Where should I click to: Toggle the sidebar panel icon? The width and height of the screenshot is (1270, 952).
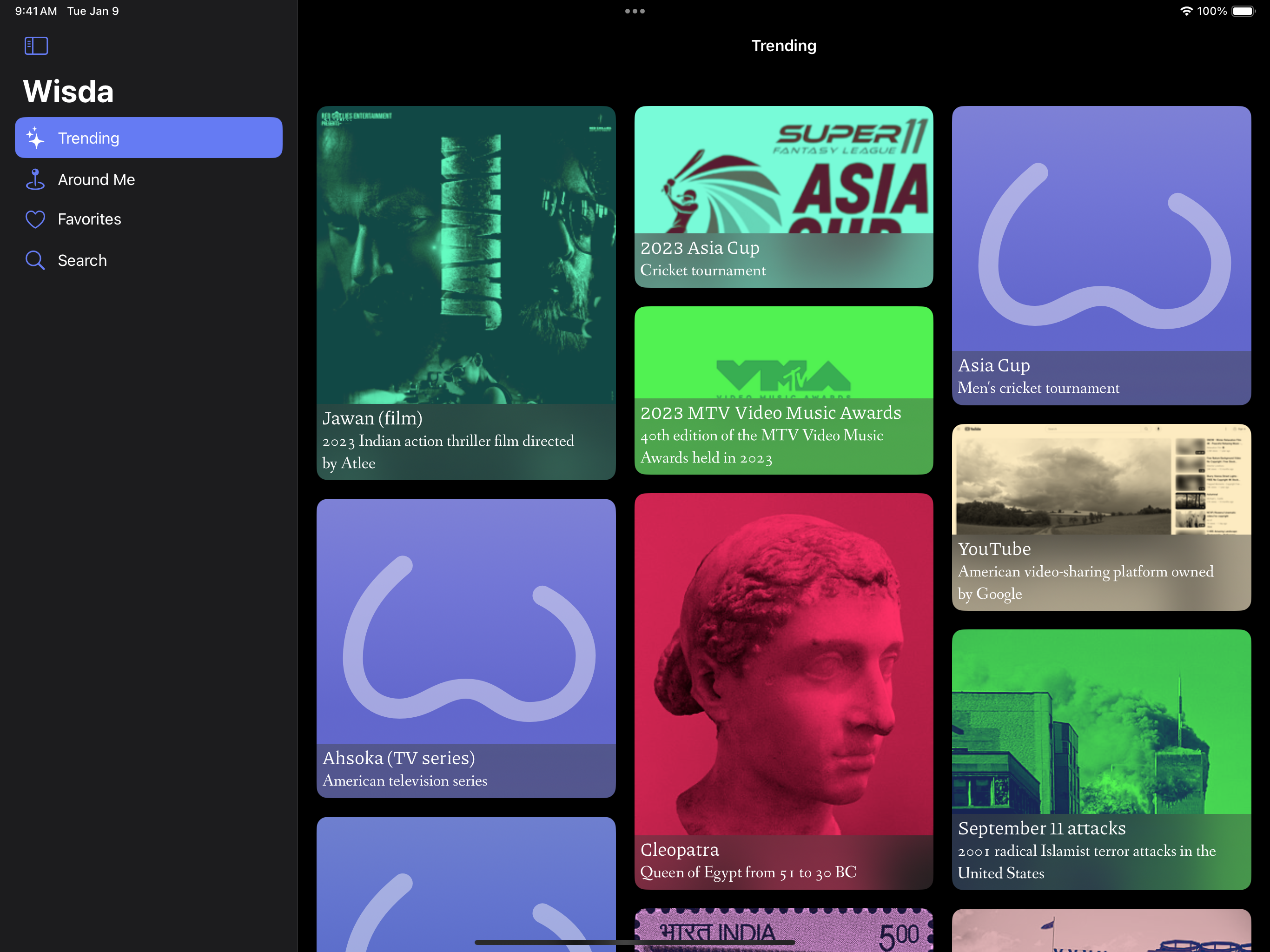[x=36, y=46]
